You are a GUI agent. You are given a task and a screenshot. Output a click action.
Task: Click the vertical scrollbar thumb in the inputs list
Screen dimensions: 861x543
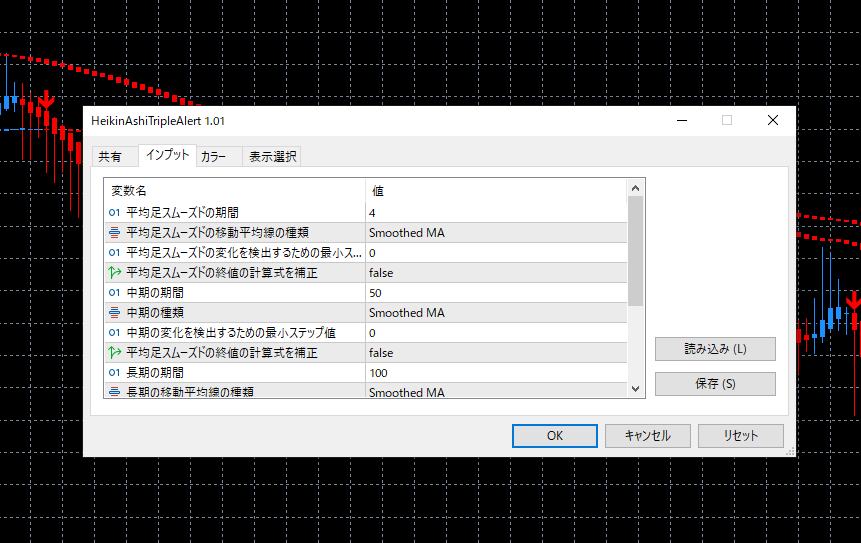pyautogui.click(x=635, y=251)
